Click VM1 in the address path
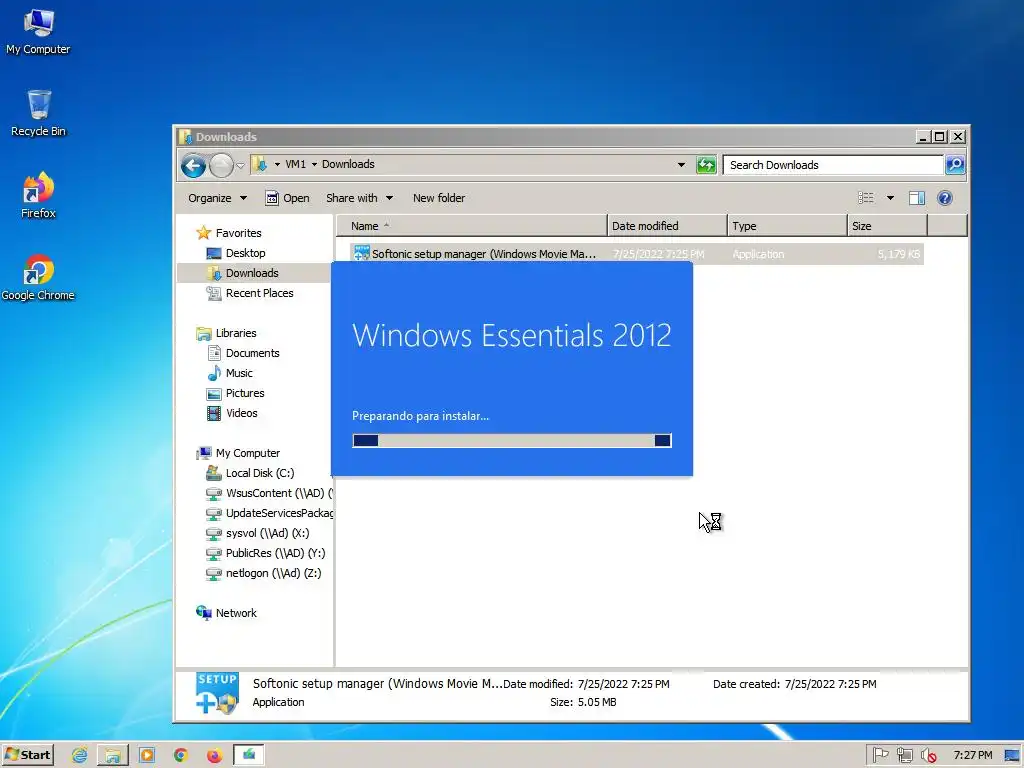This screenshot has width=1024, height=768. 295,165
